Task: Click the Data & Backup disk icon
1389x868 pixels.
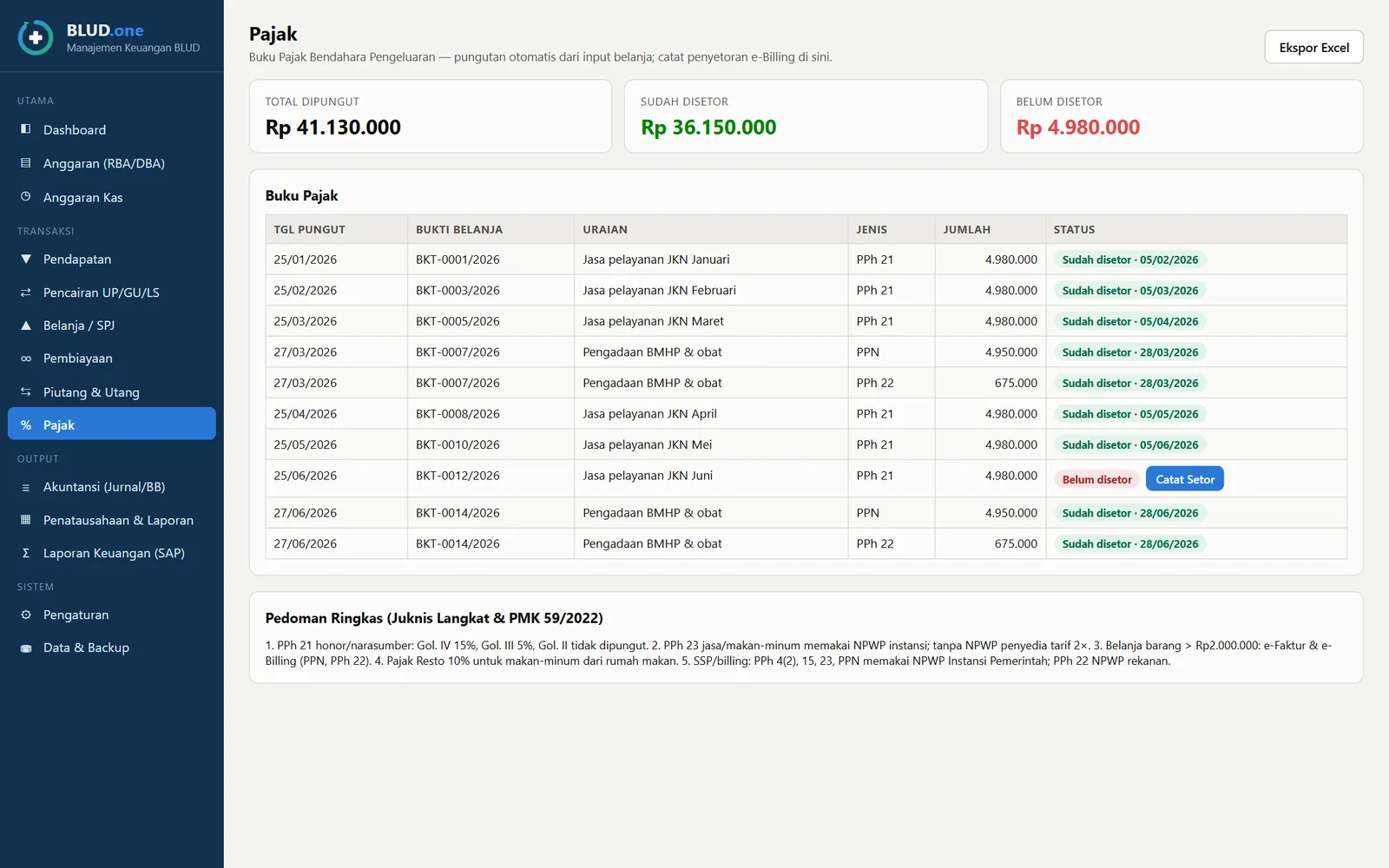Action: pos(26,648)
